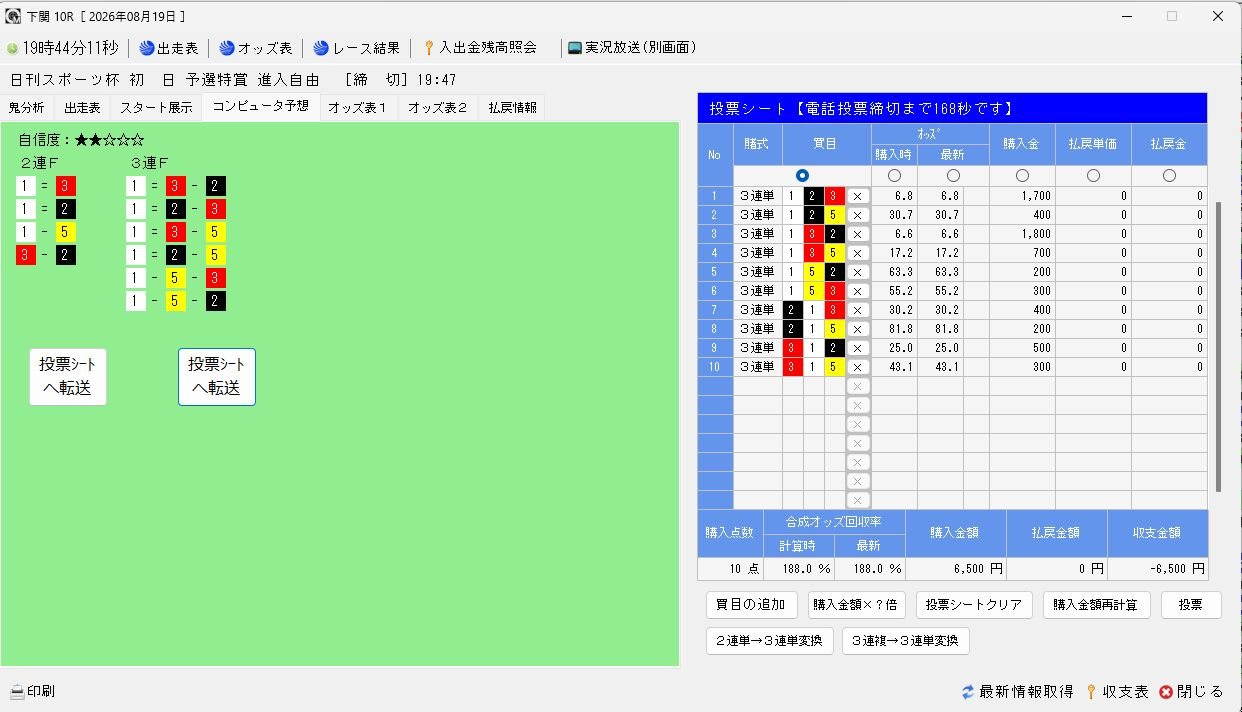This screenshot has height=712, width=1242.
Task: Click the betting sheet vertical scrollbar
Action: (1218, 346)
